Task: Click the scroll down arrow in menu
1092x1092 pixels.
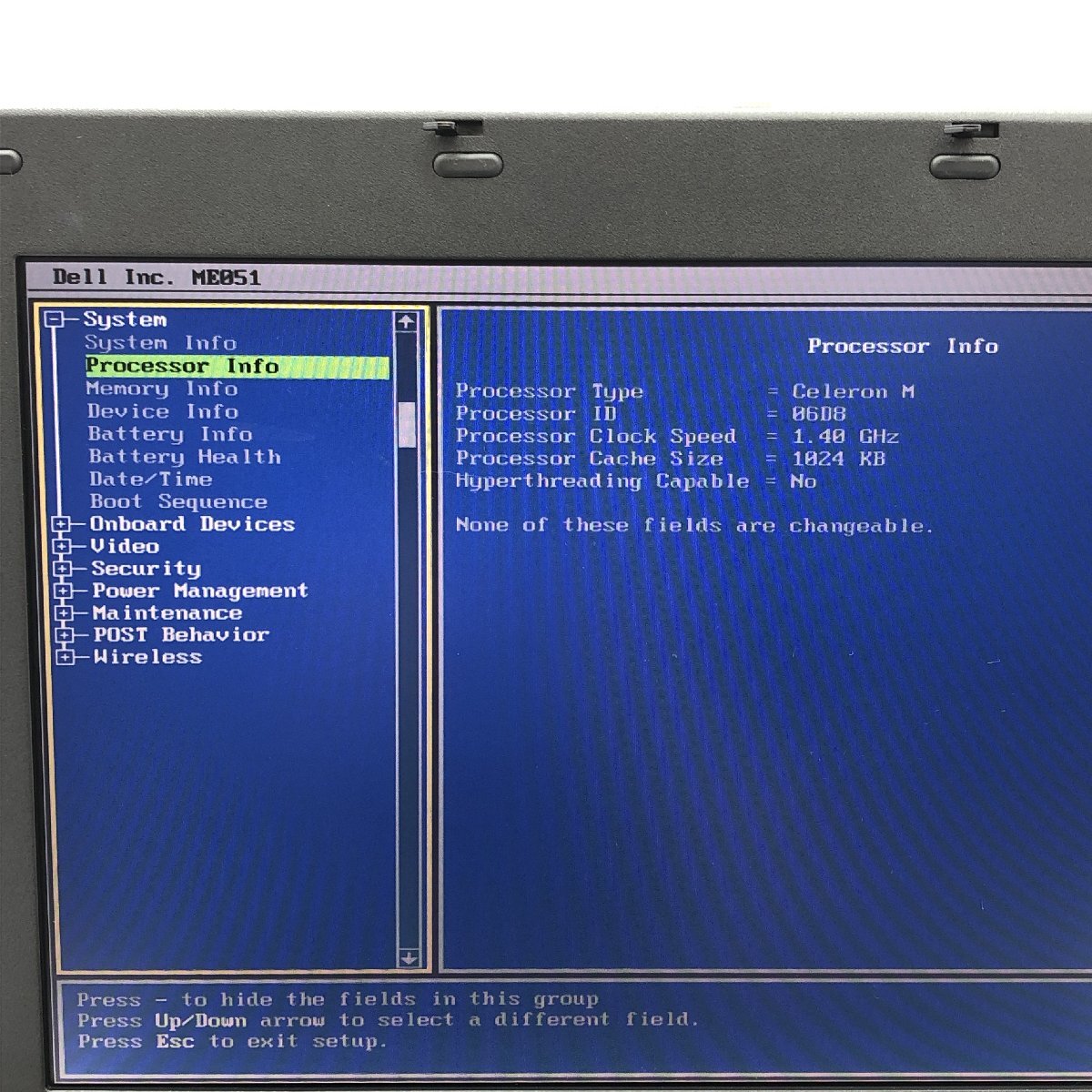Action: pyautogui.click(x=409, y=957)
